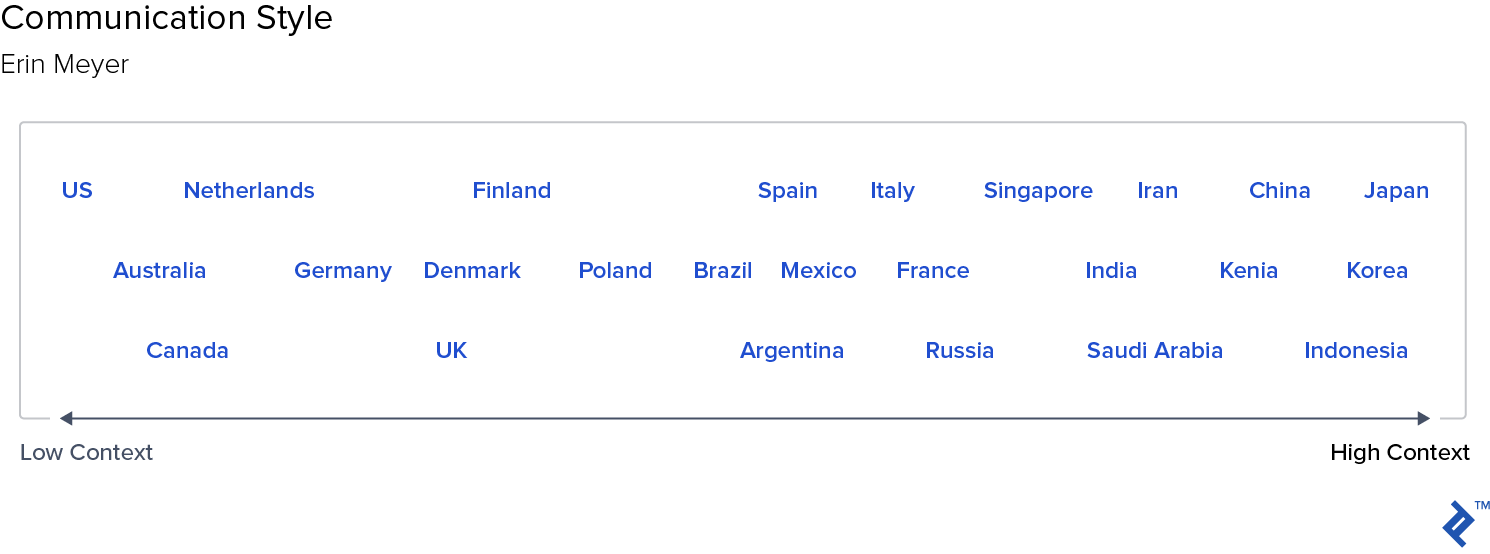Click the Germany label
The height and width of the screenshot is (554, 1490).
343,271
